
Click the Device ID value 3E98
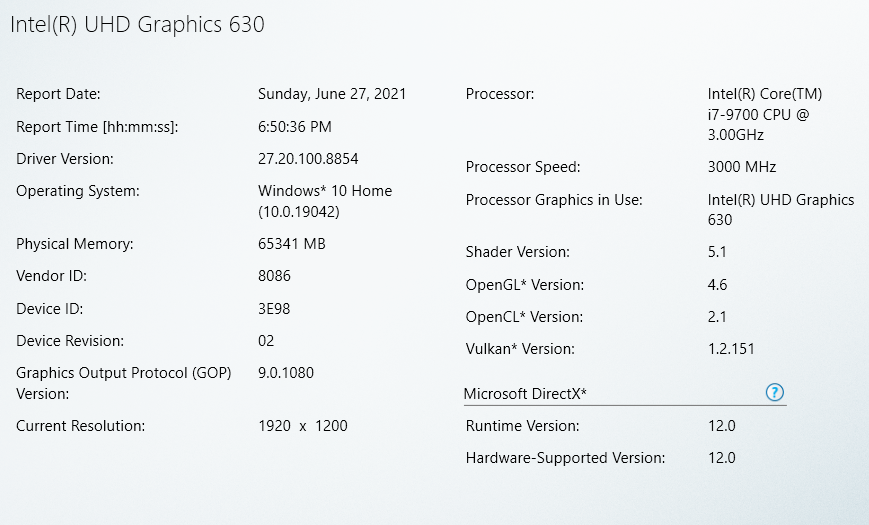tap(274, 309)
